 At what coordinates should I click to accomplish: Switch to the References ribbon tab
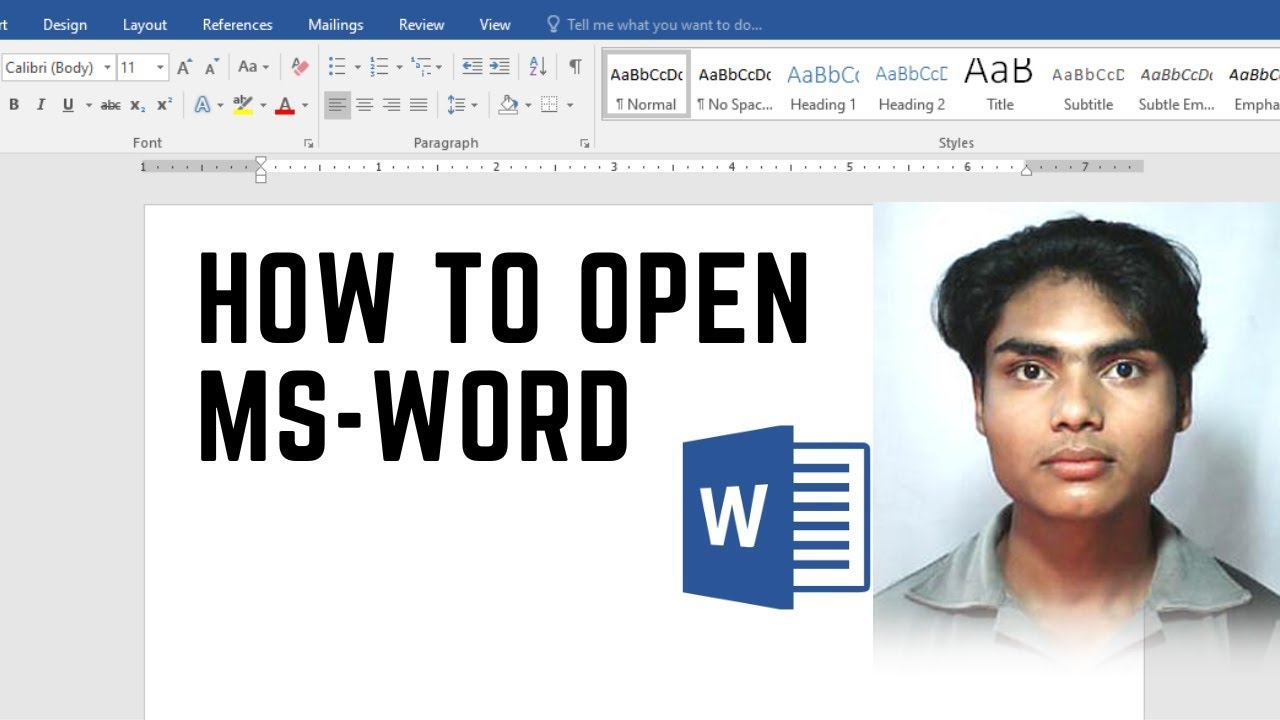click(x=237, y=25)
